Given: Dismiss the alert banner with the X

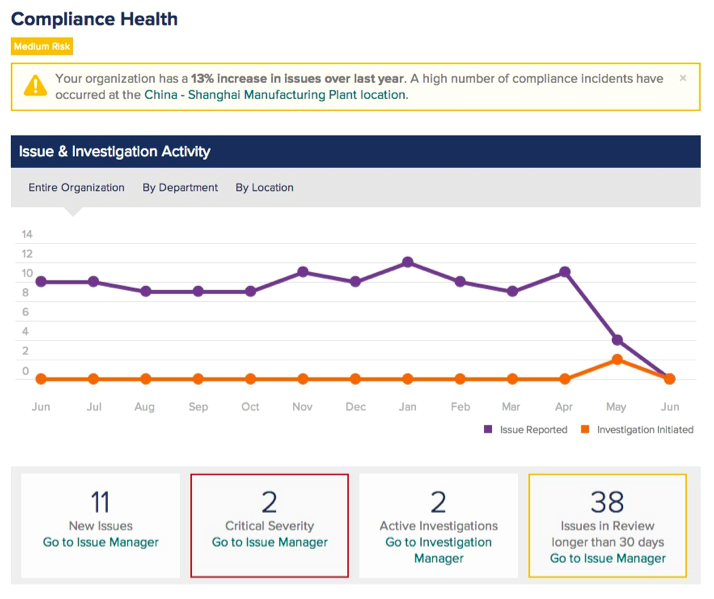Looking at the screenshot, I should click(x=683, y=78).
